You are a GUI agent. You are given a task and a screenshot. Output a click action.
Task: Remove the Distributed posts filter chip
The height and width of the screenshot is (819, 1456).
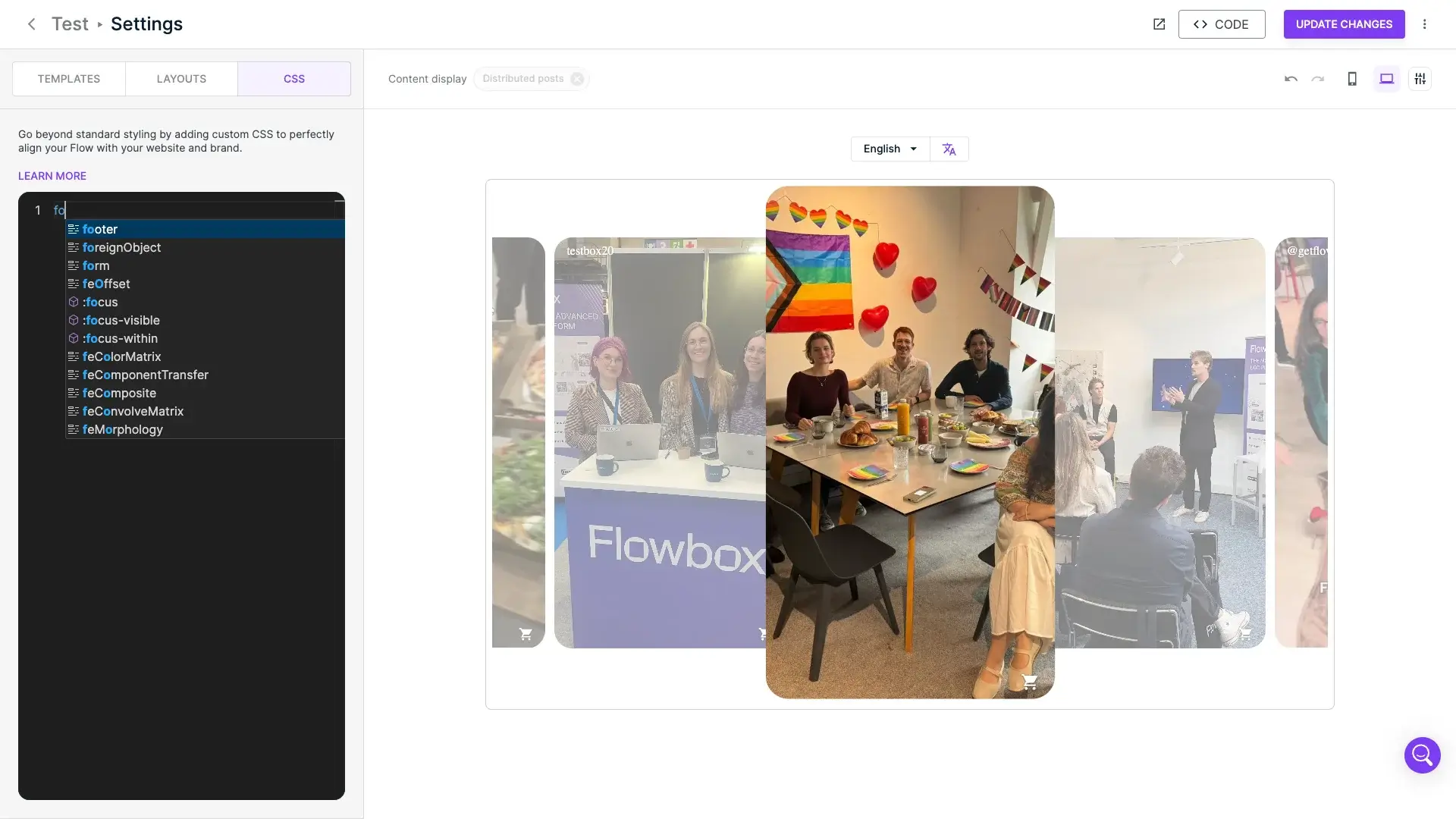coord(577,78)
